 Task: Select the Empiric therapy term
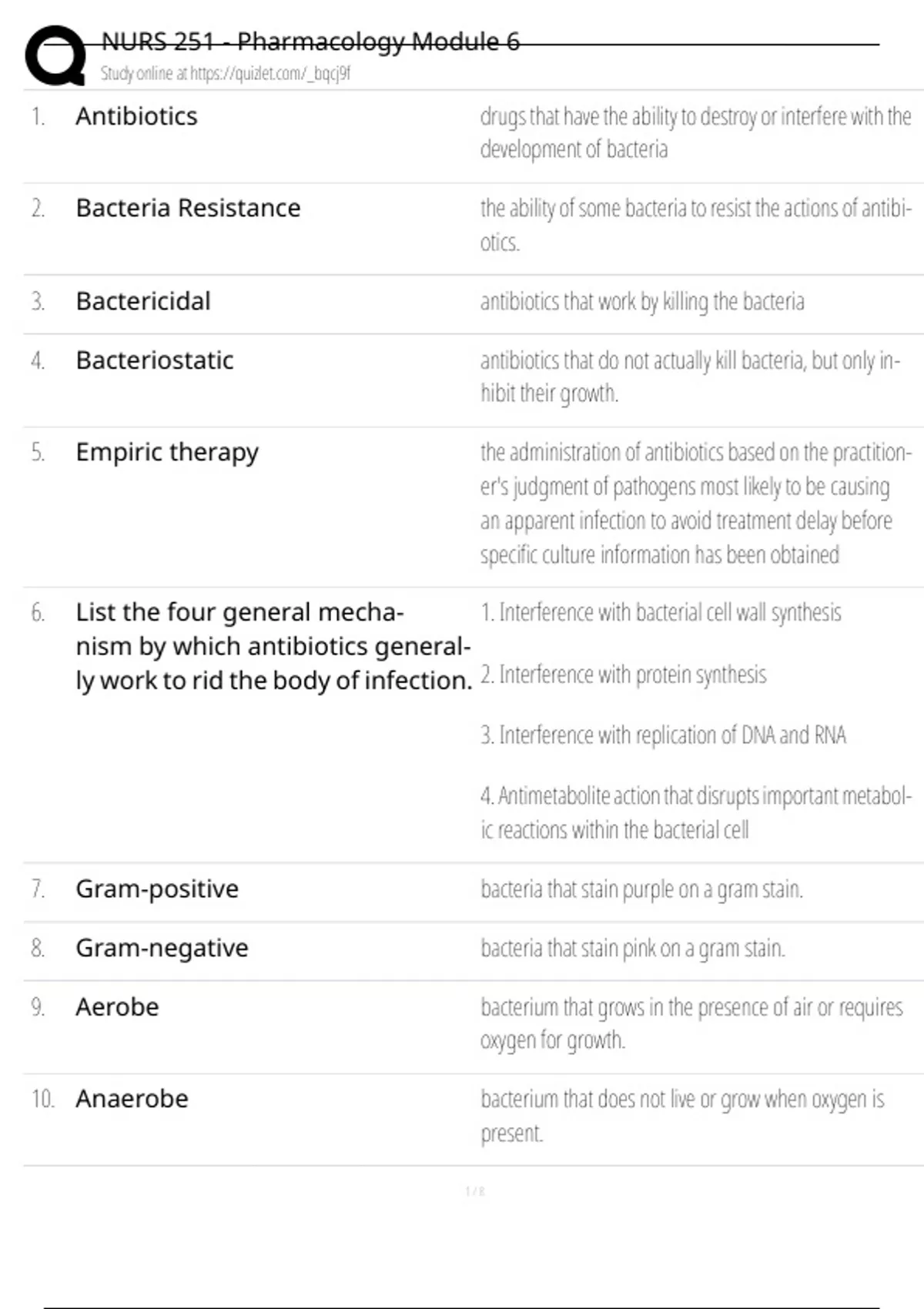point(167,453)
